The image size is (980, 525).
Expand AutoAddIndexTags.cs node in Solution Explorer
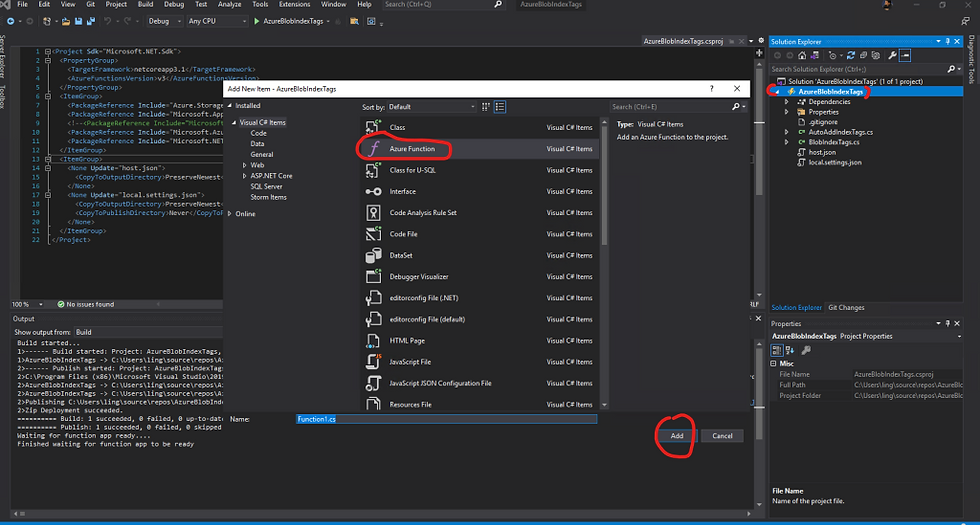pos(787,132)
